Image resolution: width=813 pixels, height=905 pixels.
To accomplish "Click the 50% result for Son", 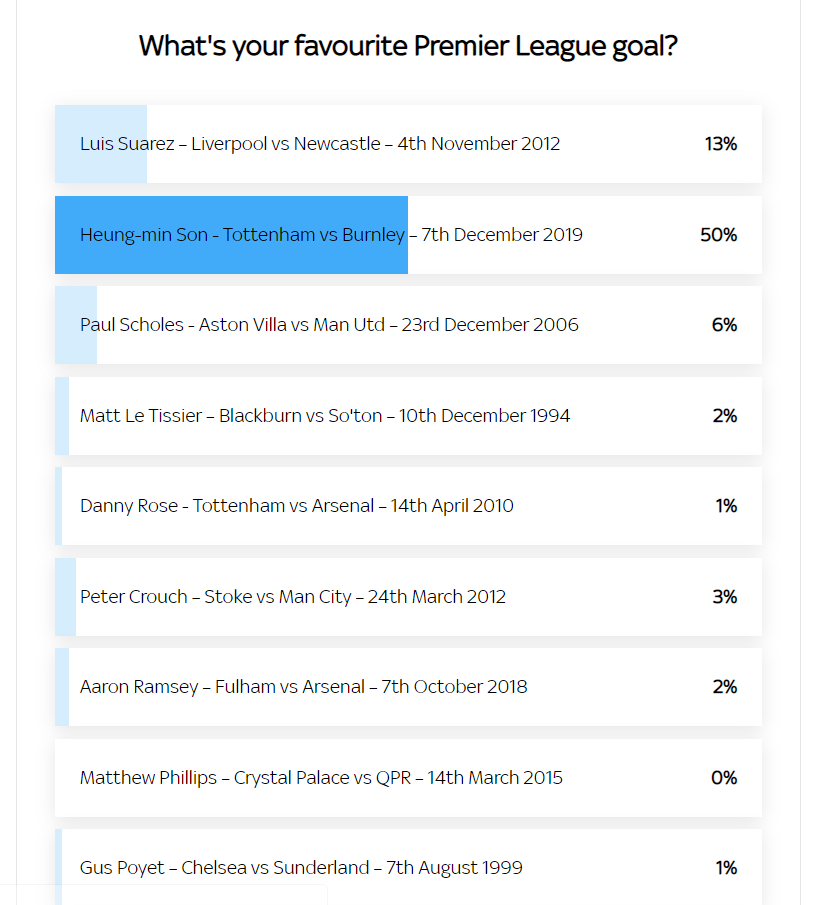I will 718,235.
